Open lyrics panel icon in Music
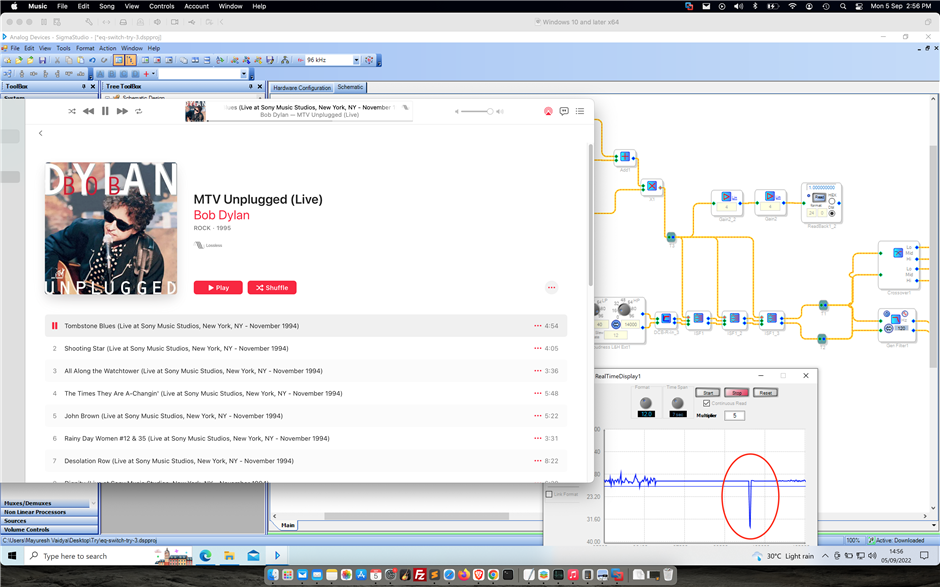Image resolution: width=940 pixels, height=587 pixels. click(564, 111)
